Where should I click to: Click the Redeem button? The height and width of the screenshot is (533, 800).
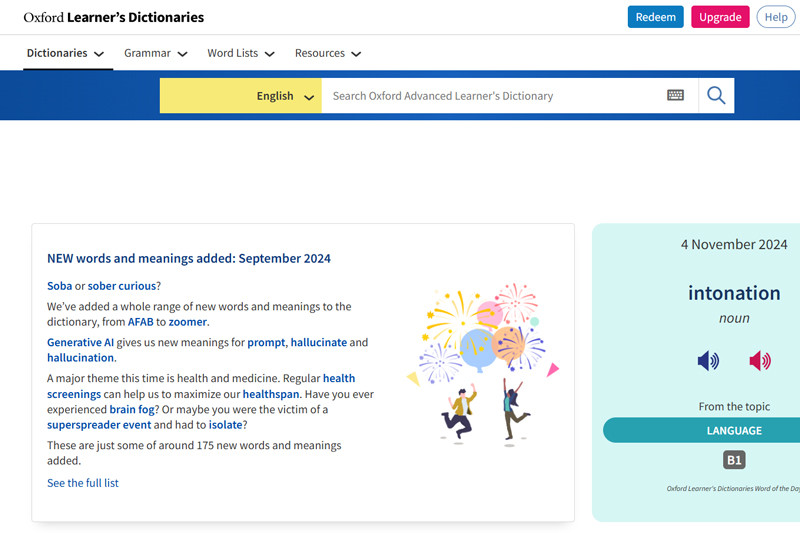coord(655,17)
